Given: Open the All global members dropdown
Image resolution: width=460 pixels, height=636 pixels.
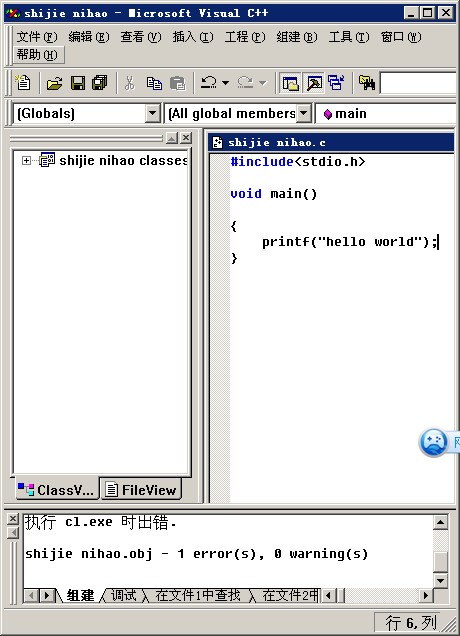Looking at the screenshot, I should (x=303, y=113).
